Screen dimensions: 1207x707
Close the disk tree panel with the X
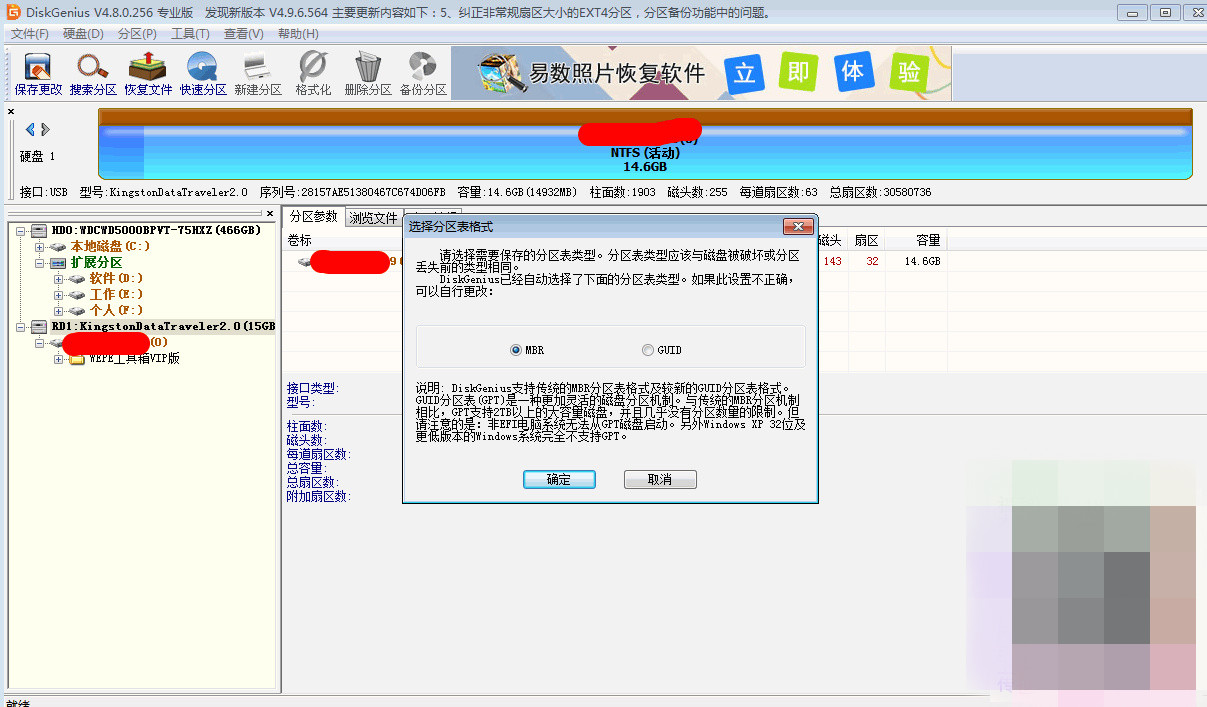[x=269, y=213]
